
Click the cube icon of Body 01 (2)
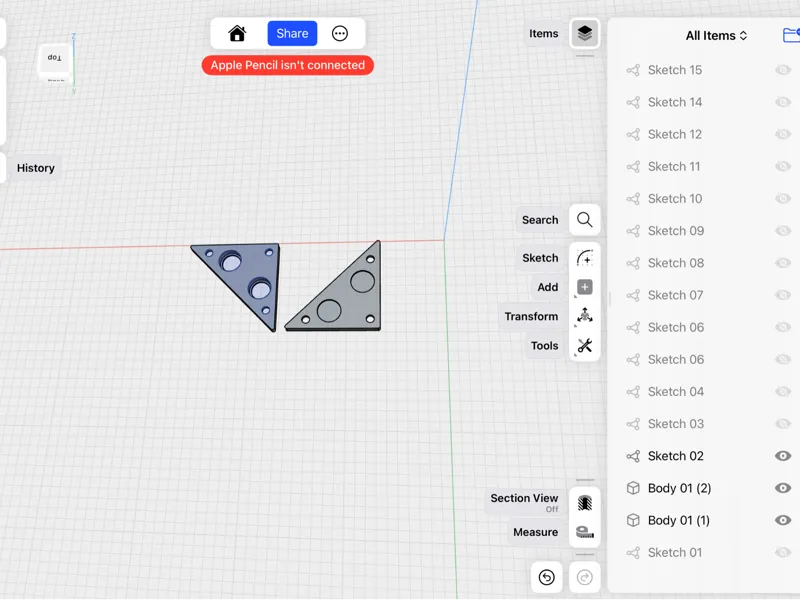coord(633,488)
